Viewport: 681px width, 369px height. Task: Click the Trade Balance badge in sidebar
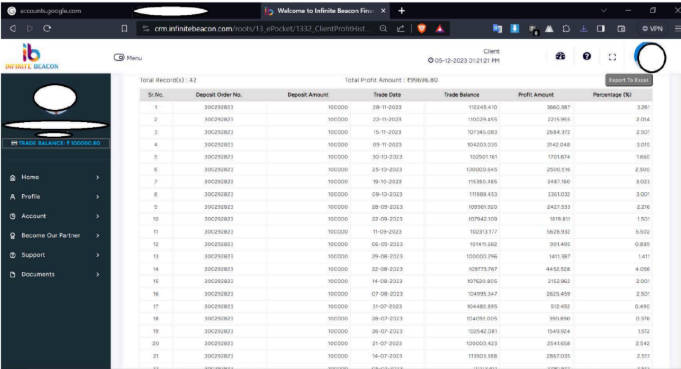pos(56,143)
